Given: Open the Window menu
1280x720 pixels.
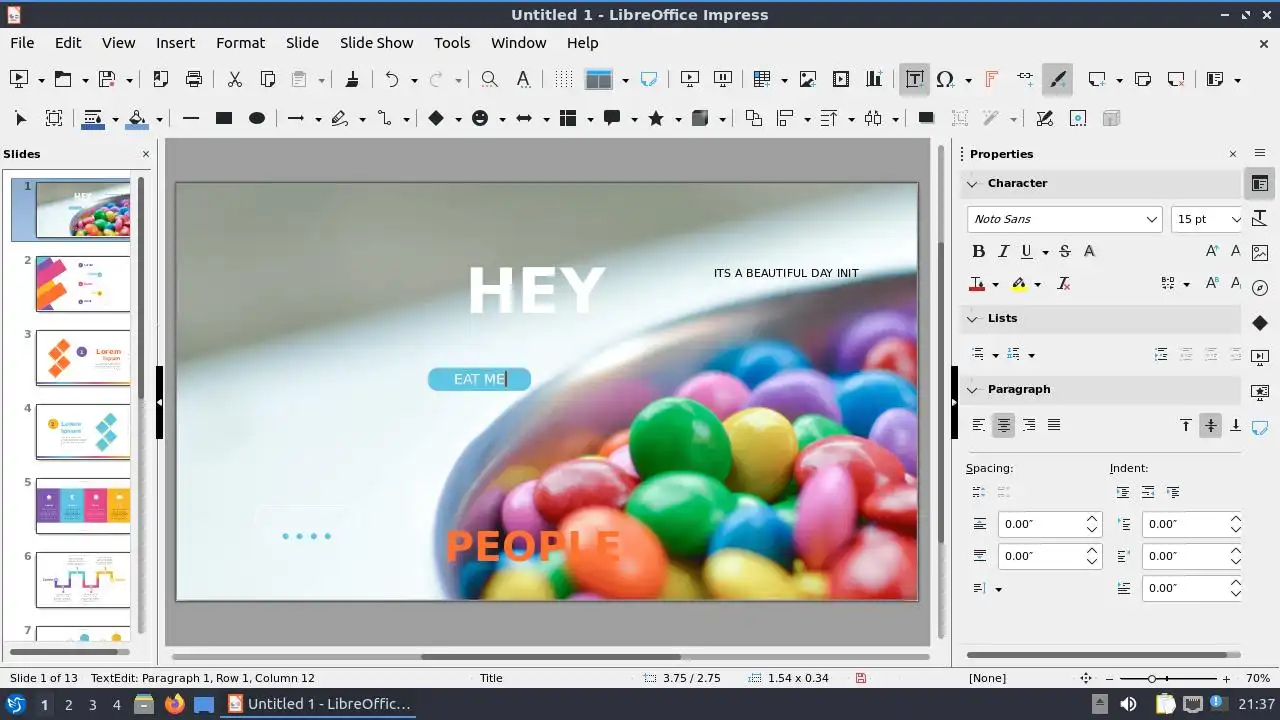Looking at the screenshot, I should pos(518,43).
